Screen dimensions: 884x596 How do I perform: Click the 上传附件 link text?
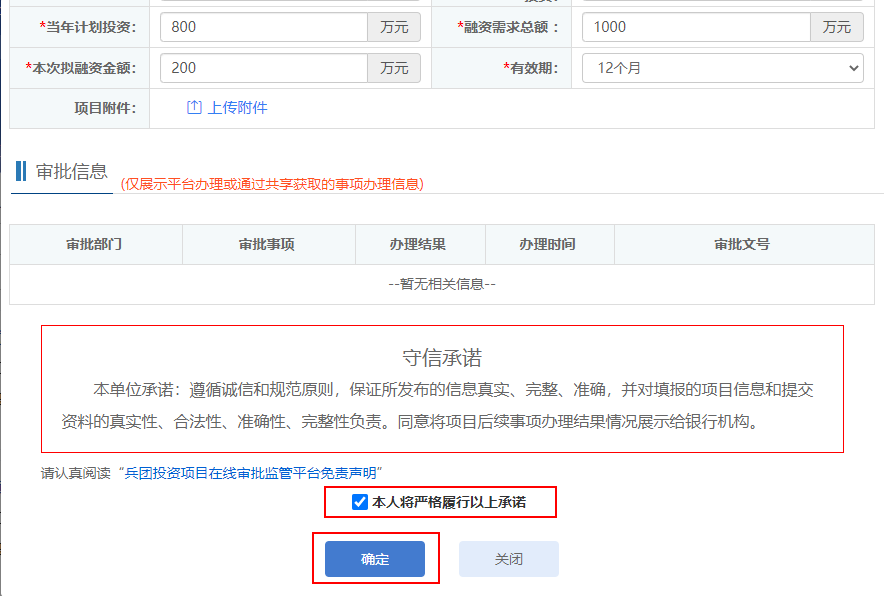[237, 108]
